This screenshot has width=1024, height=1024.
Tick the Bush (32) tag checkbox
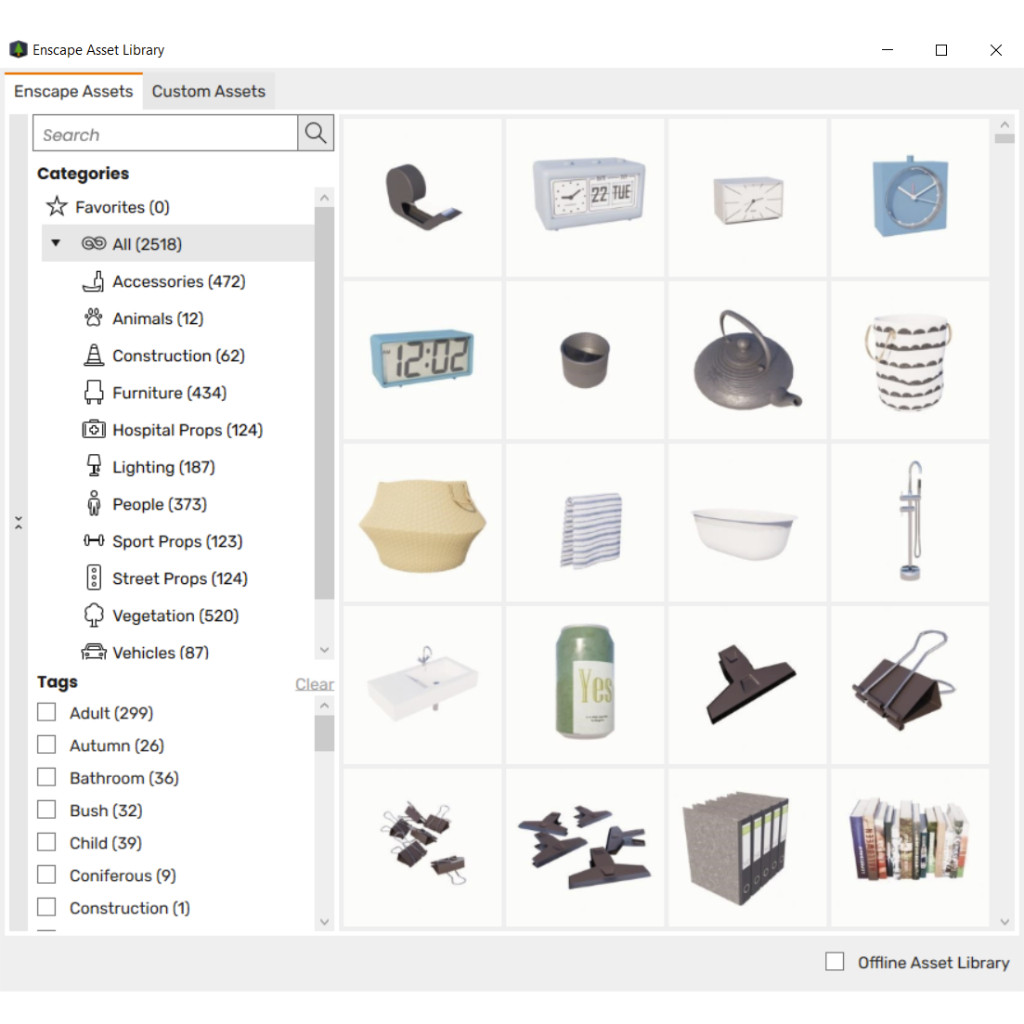pyautogui.click(x=46, y=810)
